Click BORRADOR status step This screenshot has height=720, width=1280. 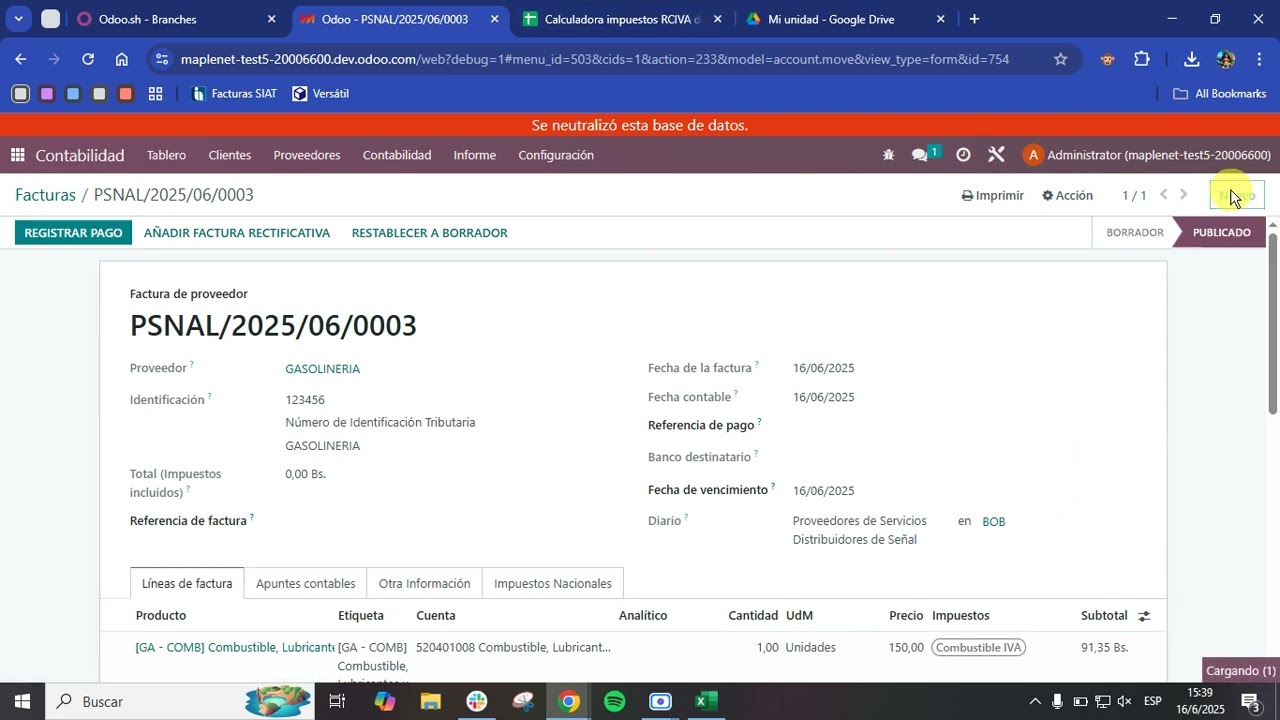[x=1135, y=232]
